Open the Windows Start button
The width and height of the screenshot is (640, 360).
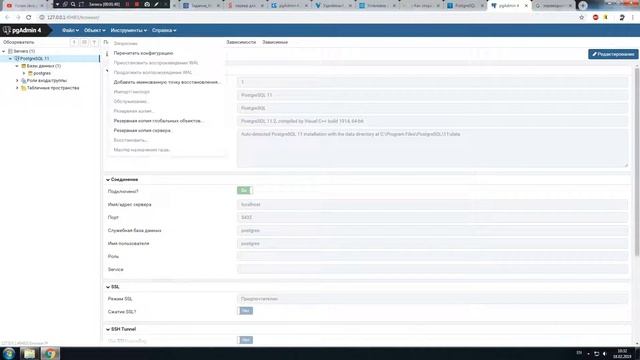coord(9,353)
